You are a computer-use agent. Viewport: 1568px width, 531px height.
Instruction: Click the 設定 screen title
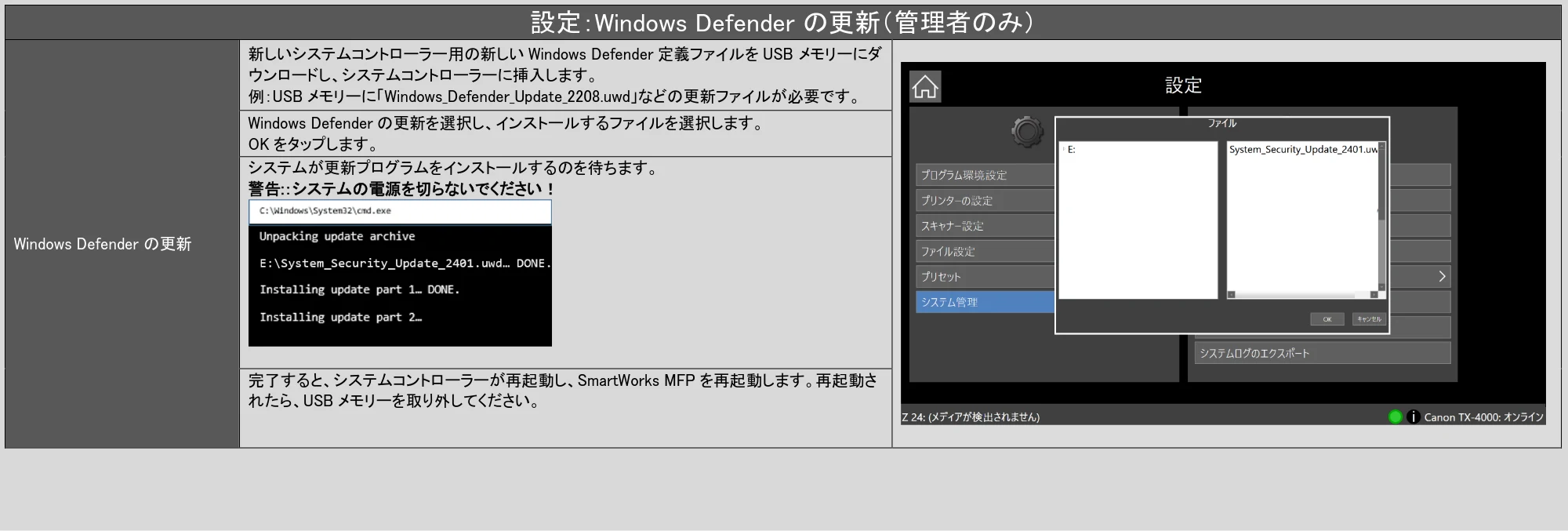[x=1183, y=85]
